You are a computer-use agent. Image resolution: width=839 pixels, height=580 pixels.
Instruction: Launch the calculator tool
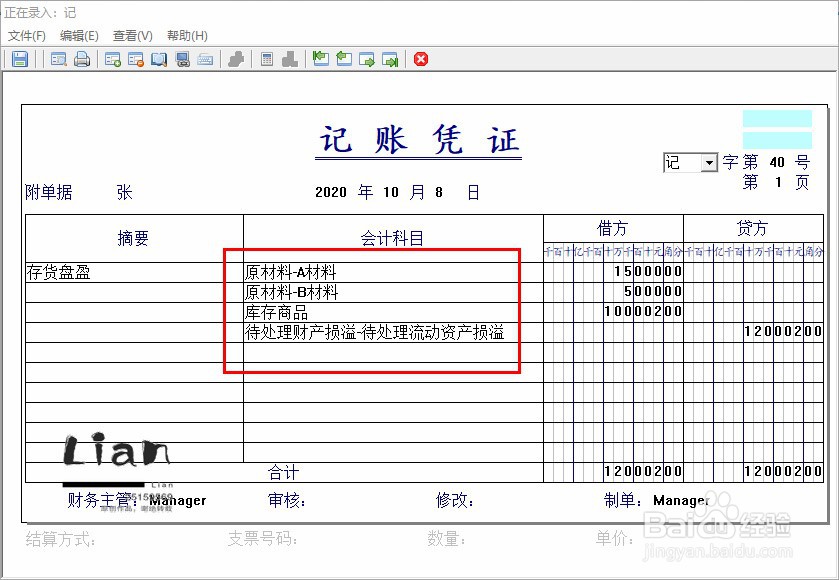(267, 59)
